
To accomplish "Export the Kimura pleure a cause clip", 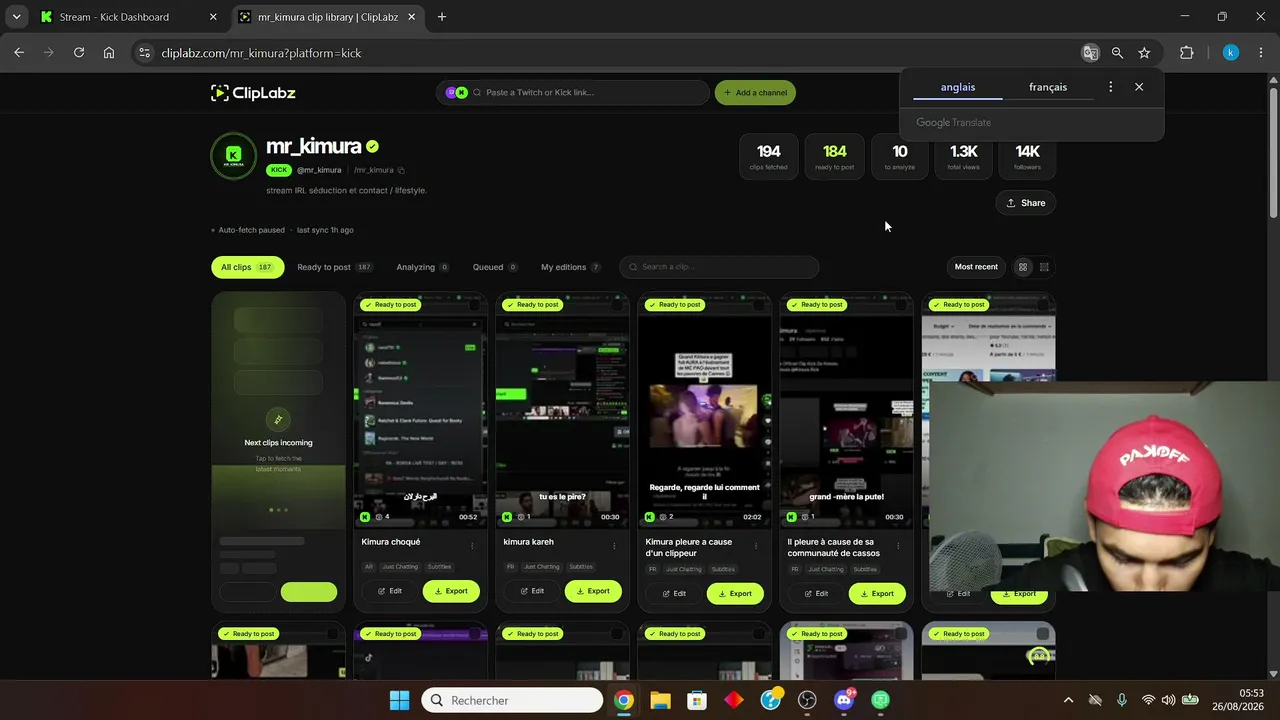I will [x=735, y=593].
